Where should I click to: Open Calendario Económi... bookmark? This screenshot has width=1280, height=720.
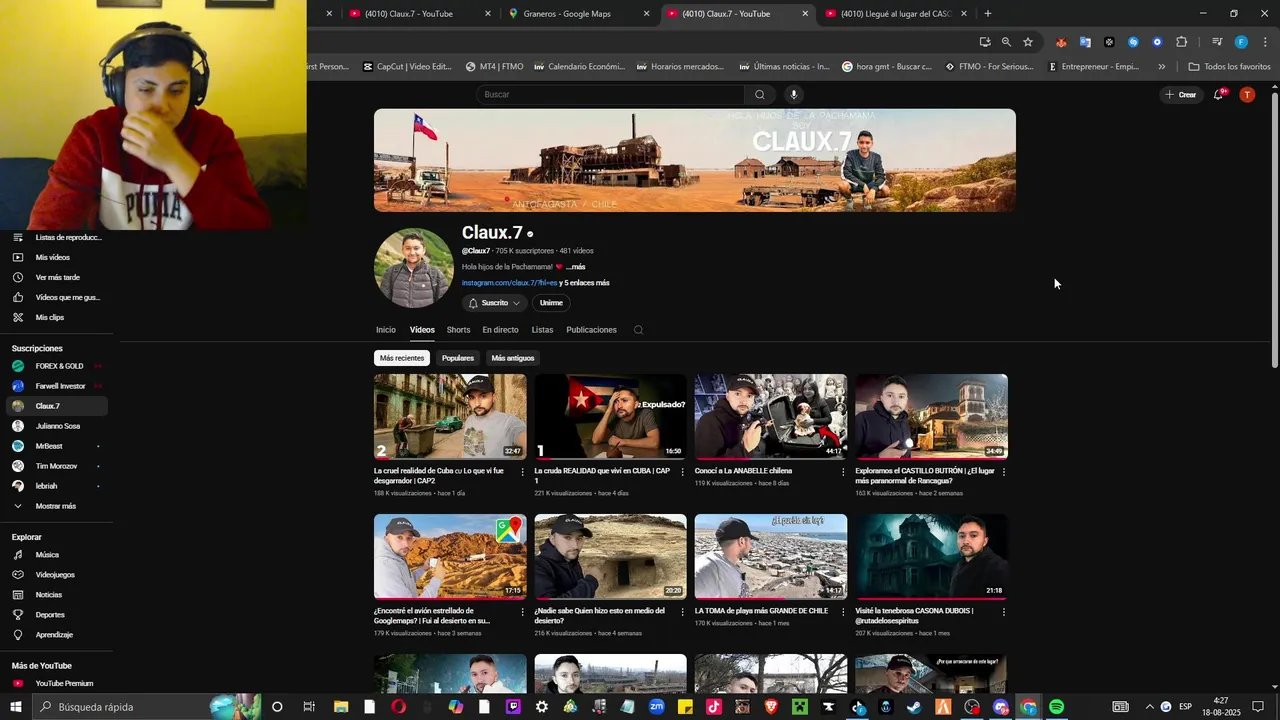[x=579, y=67]
